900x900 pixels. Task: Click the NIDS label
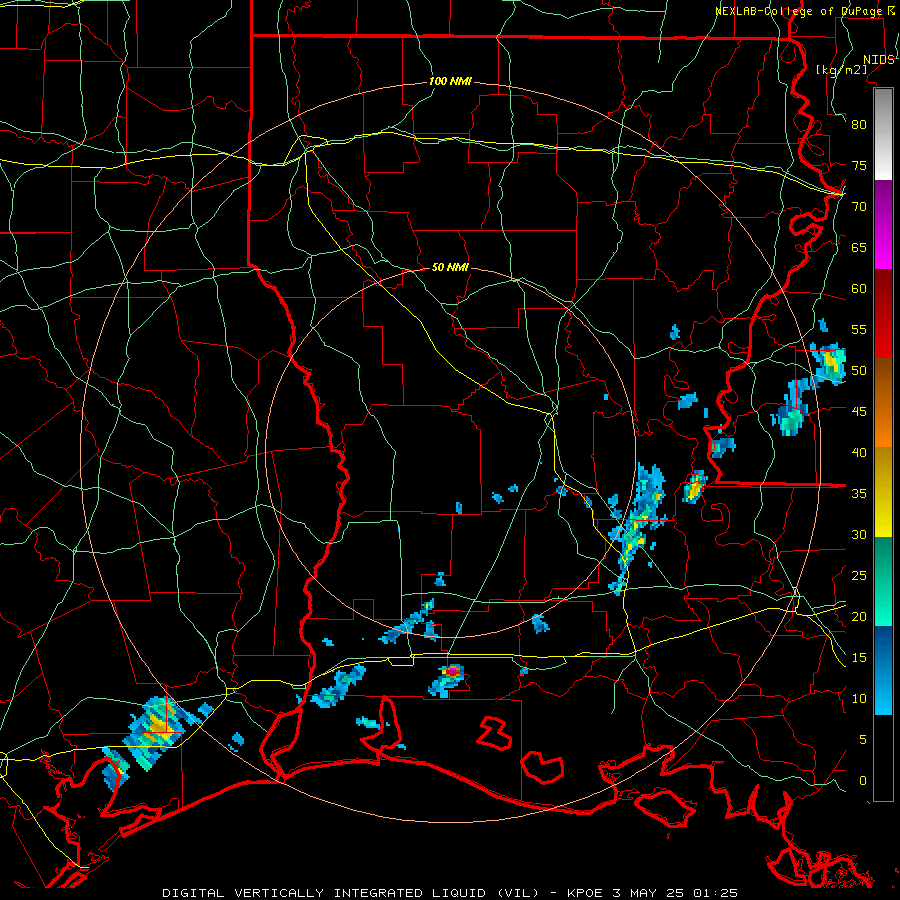click(878, 60)
